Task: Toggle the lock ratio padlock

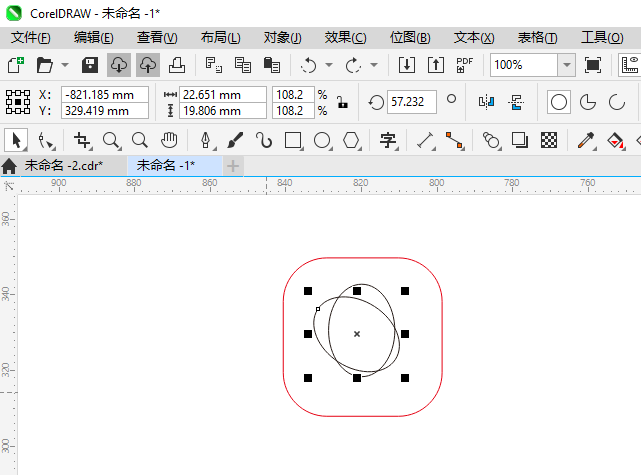Action: click(342, 102)
